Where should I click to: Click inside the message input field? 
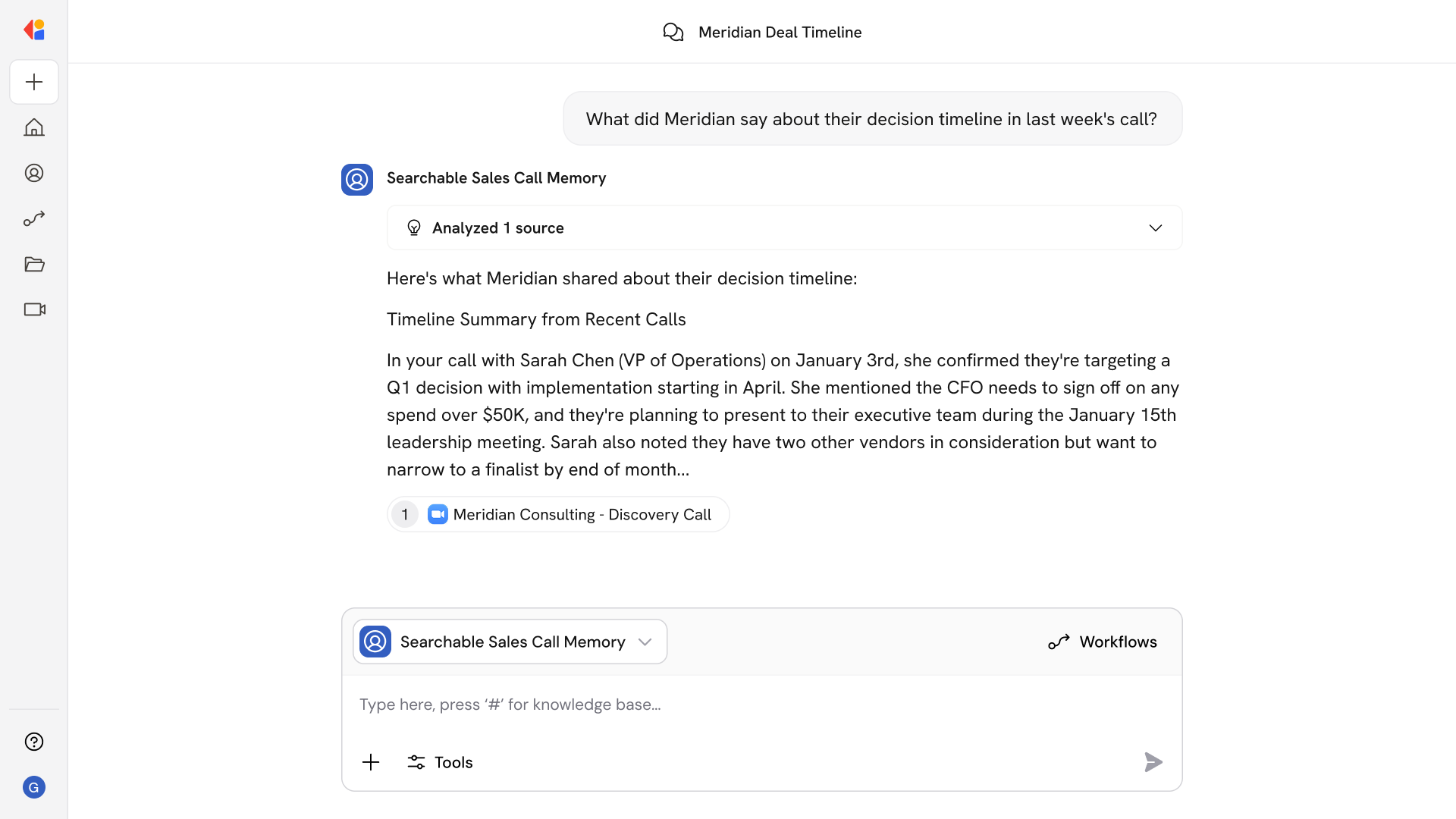click(758, 704)
